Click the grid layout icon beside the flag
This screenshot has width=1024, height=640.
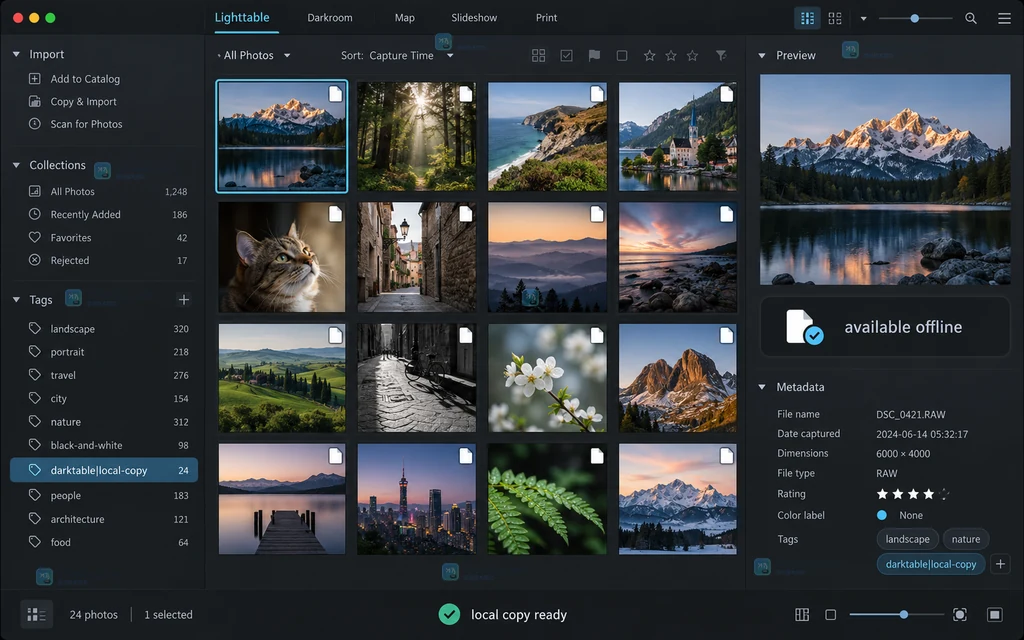click(x=538, y=56)
